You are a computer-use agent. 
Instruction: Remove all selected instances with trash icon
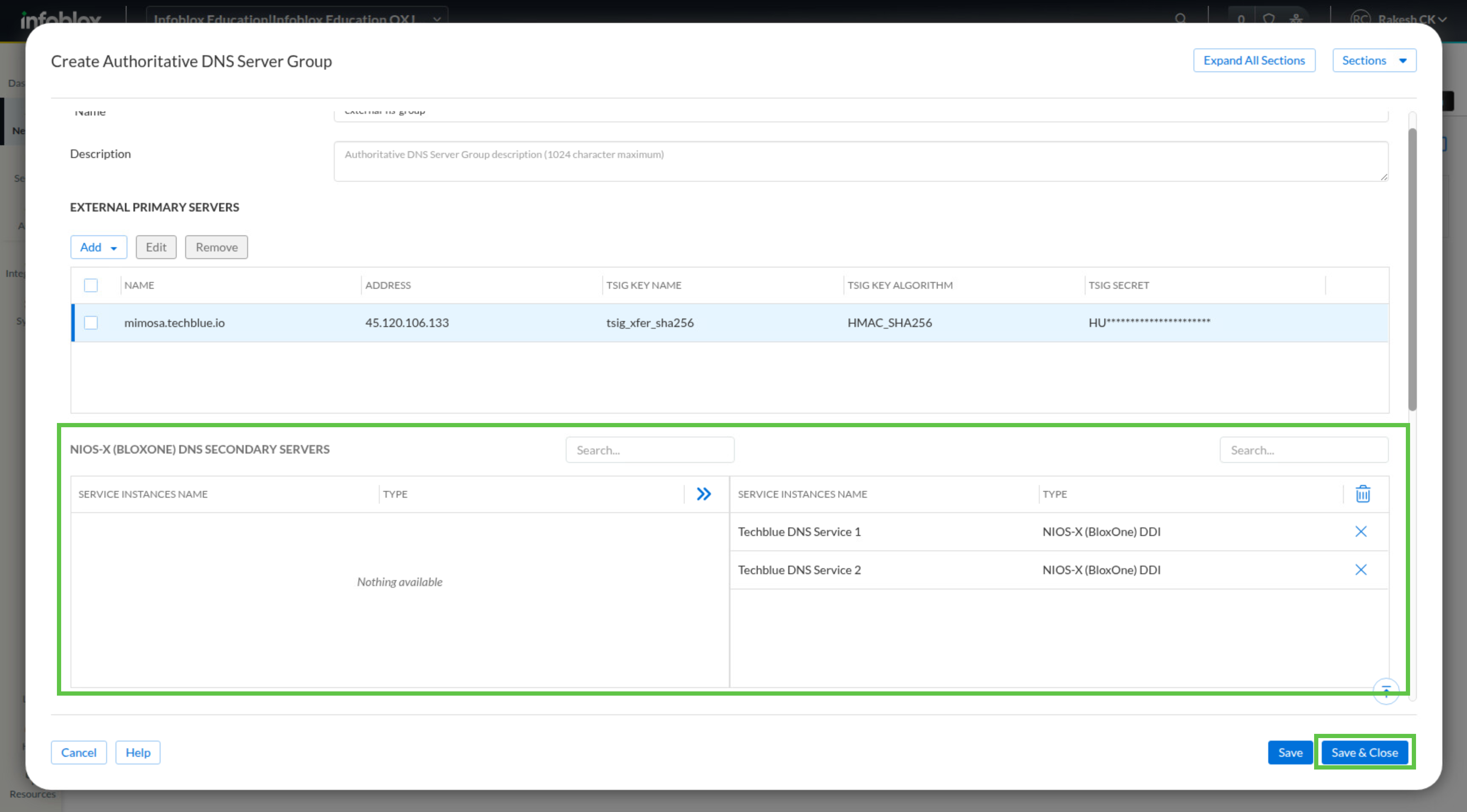coord(1363,493)
